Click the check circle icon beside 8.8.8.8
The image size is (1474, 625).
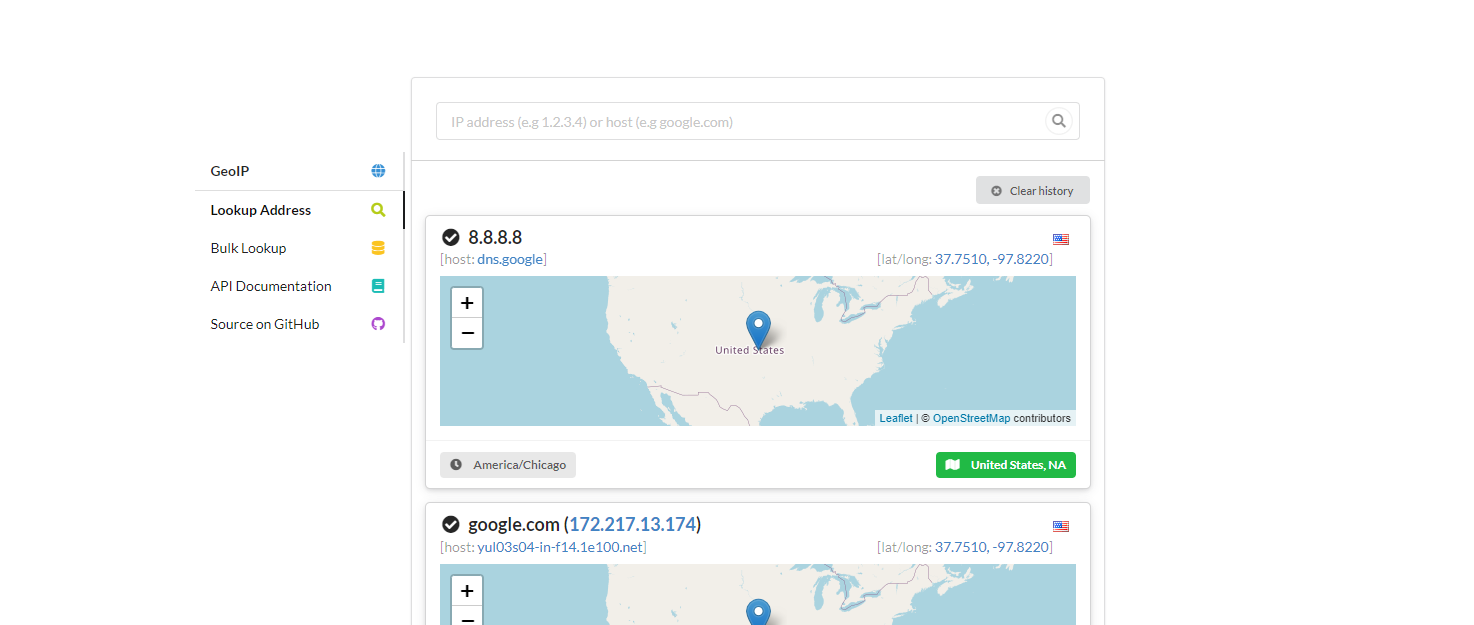click(451, 237)
